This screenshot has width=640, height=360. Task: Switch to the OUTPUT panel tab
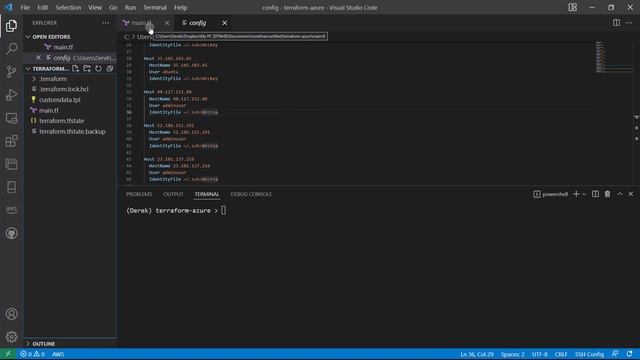(173, 194)
